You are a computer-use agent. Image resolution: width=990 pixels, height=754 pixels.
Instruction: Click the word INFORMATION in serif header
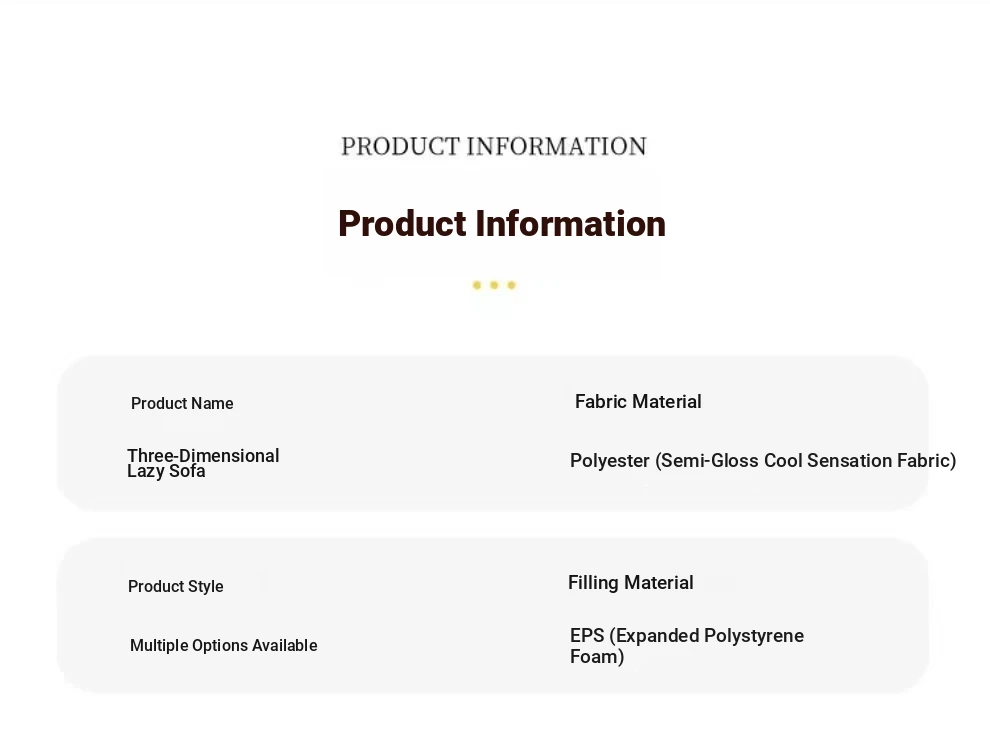(556, 147)
